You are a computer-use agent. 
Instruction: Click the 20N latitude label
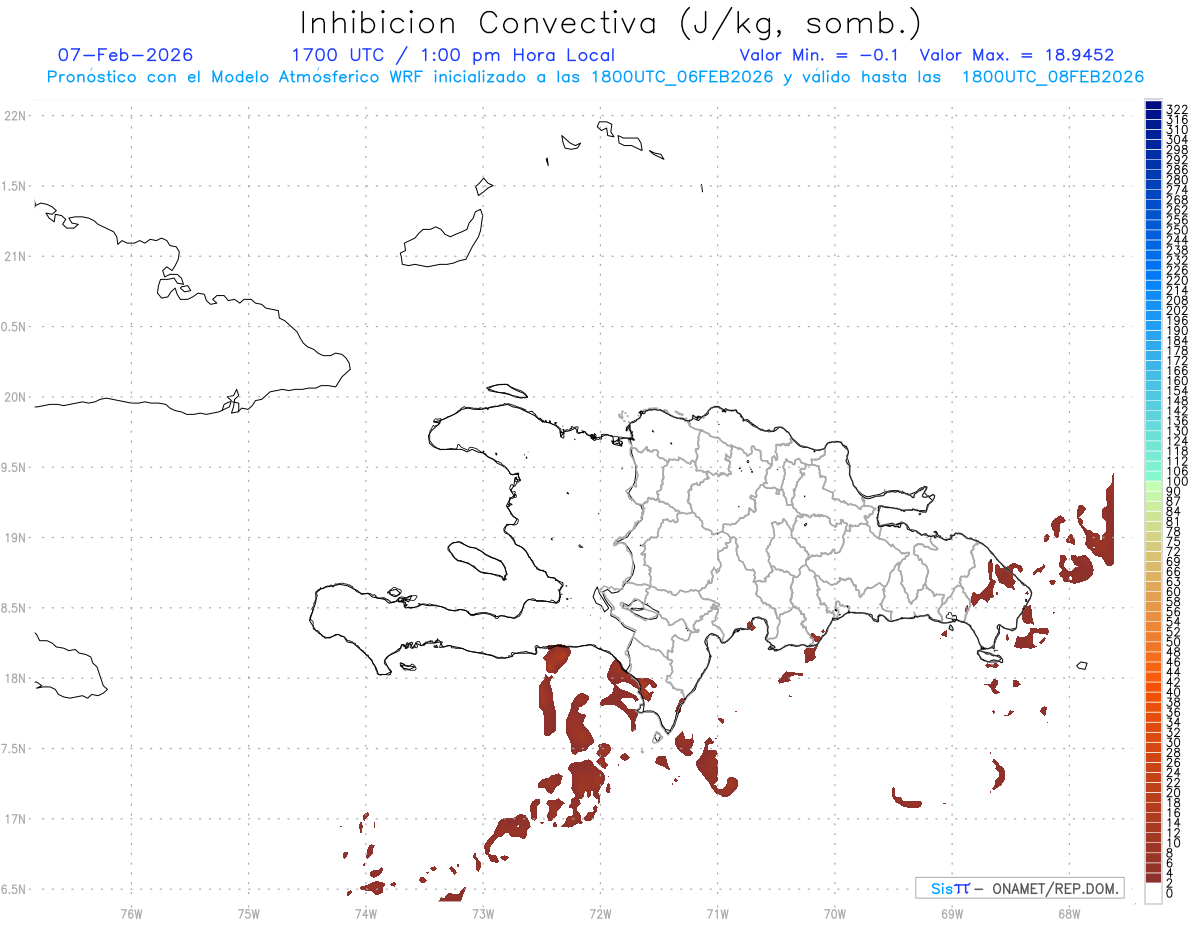[x=15, y=397]
